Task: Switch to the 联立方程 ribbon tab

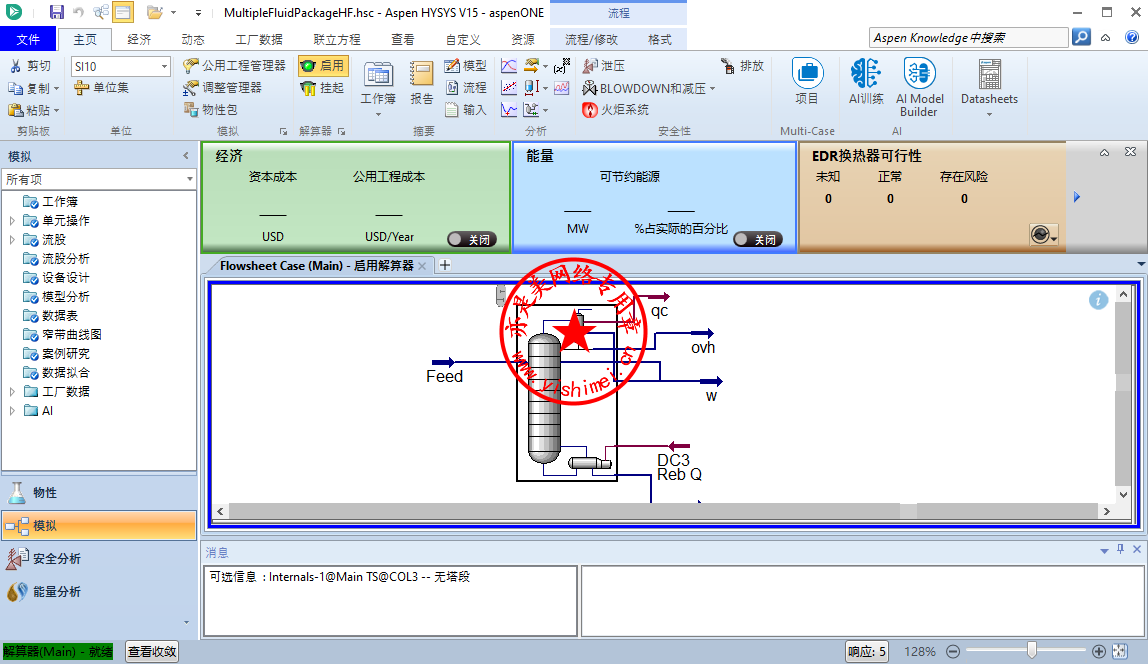Action: [x=337, y=40]
